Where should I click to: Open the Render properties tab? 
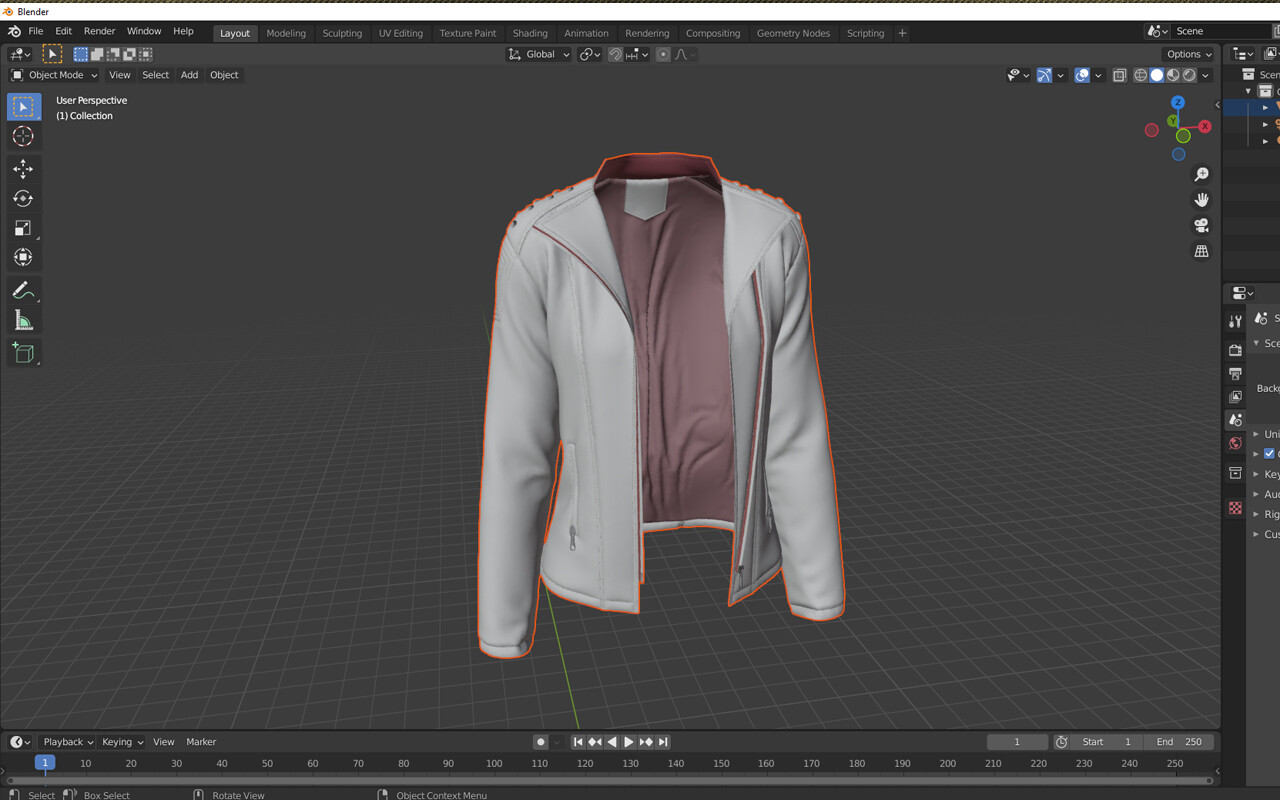[x=1235, y=350]
